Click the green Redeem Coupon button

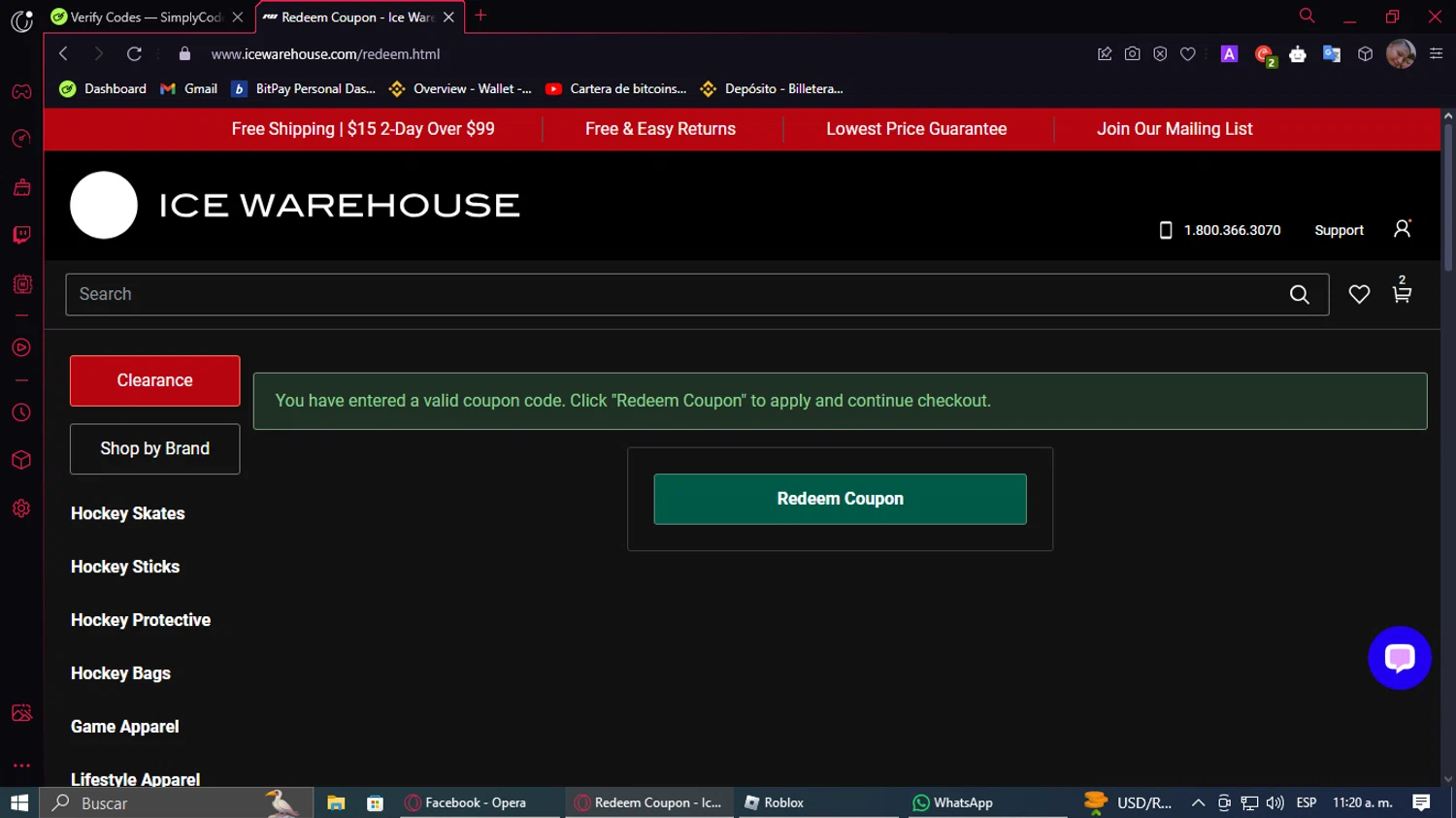tap(840, 499)
